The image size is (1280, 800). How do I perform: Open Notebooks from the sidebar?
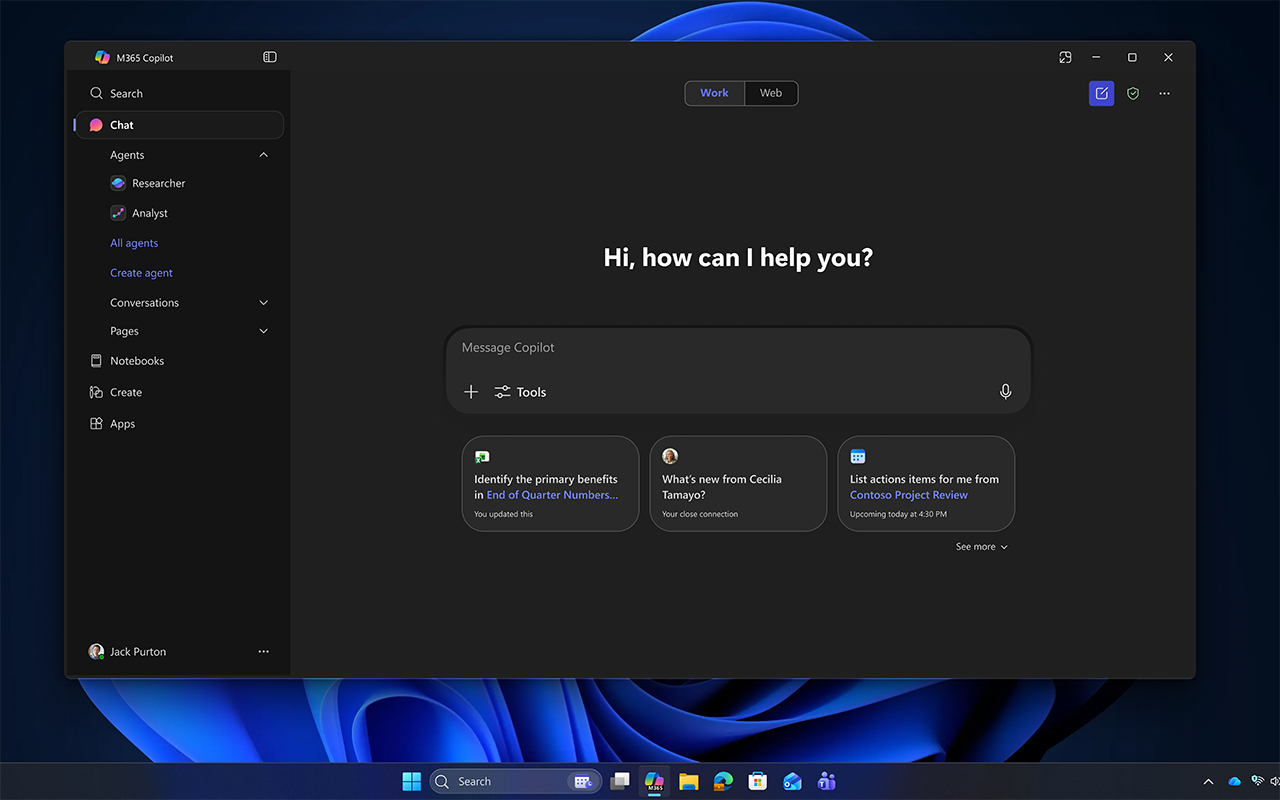pos(127,361)
